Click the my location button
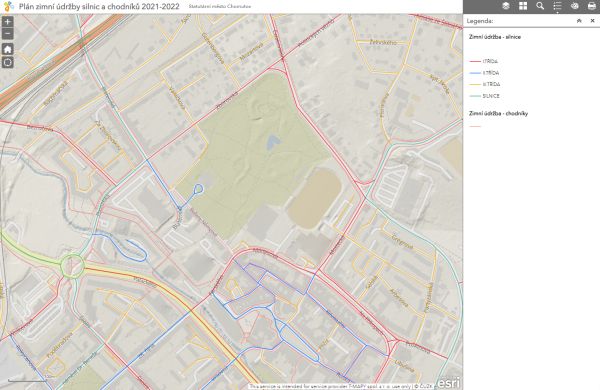Viewport: 600px width, 390px height. pyautogui.click(x=8, y=62)
